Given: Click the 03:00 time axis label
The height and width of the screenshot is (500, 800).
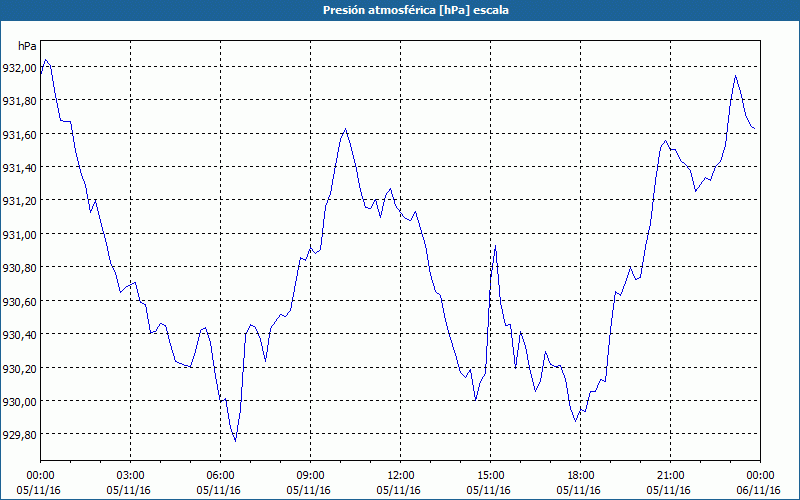Looking at the screenshot, I should pos(131,475).
